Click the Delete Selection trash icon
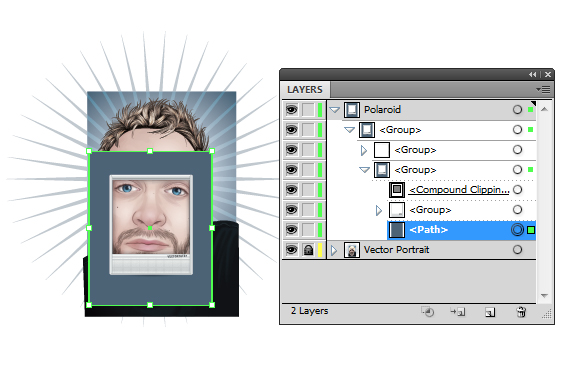Screen dimensions: 583x378 point(521,312)
